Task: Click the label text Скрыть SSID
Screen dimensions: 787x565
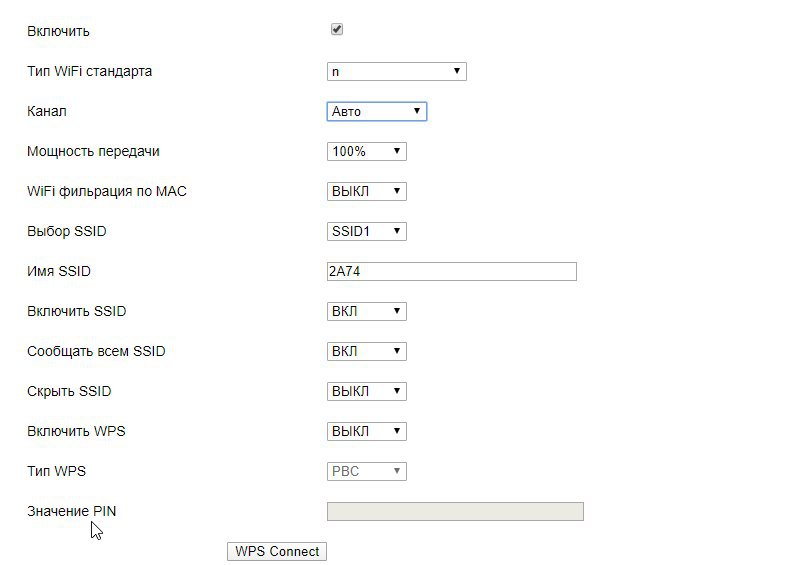Action: pos(69,391)
